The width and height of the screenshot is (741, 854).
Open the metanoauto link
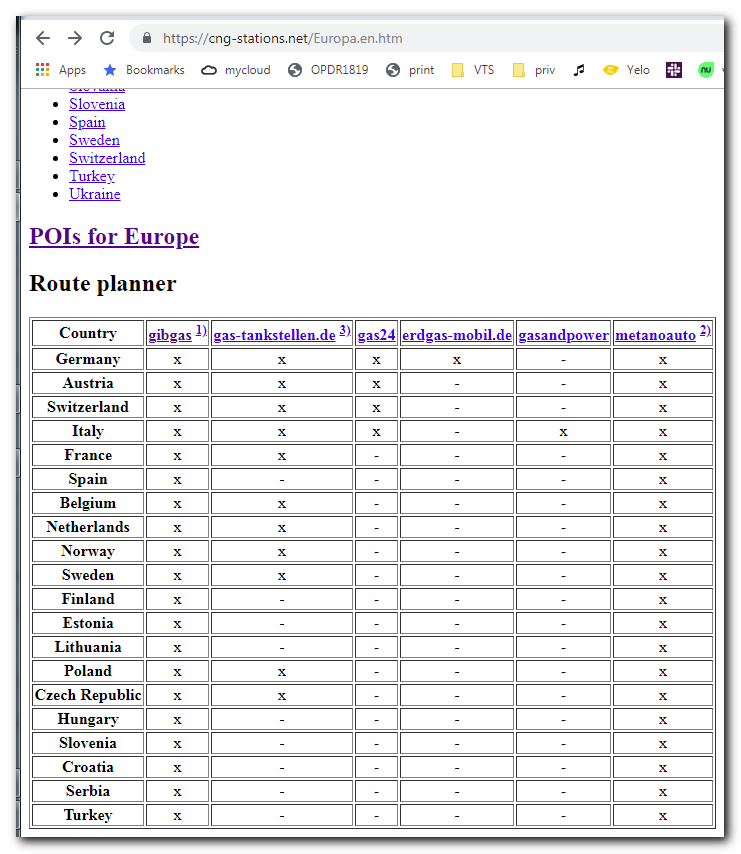[x=656, y=335]
